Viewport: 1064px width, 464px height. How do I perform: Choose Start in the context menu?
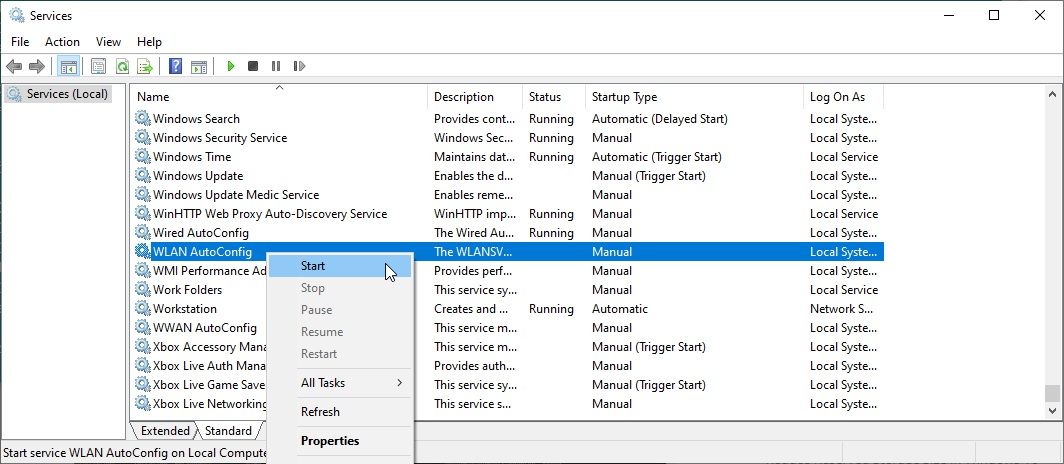coord(313,266)
